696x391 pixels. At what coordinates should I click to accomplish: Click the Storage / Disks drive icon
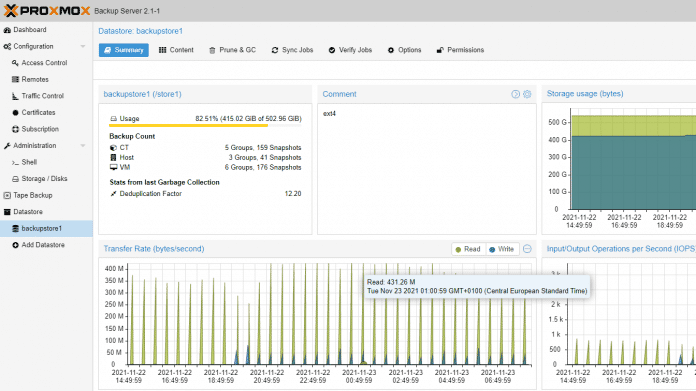click(15, 179)
